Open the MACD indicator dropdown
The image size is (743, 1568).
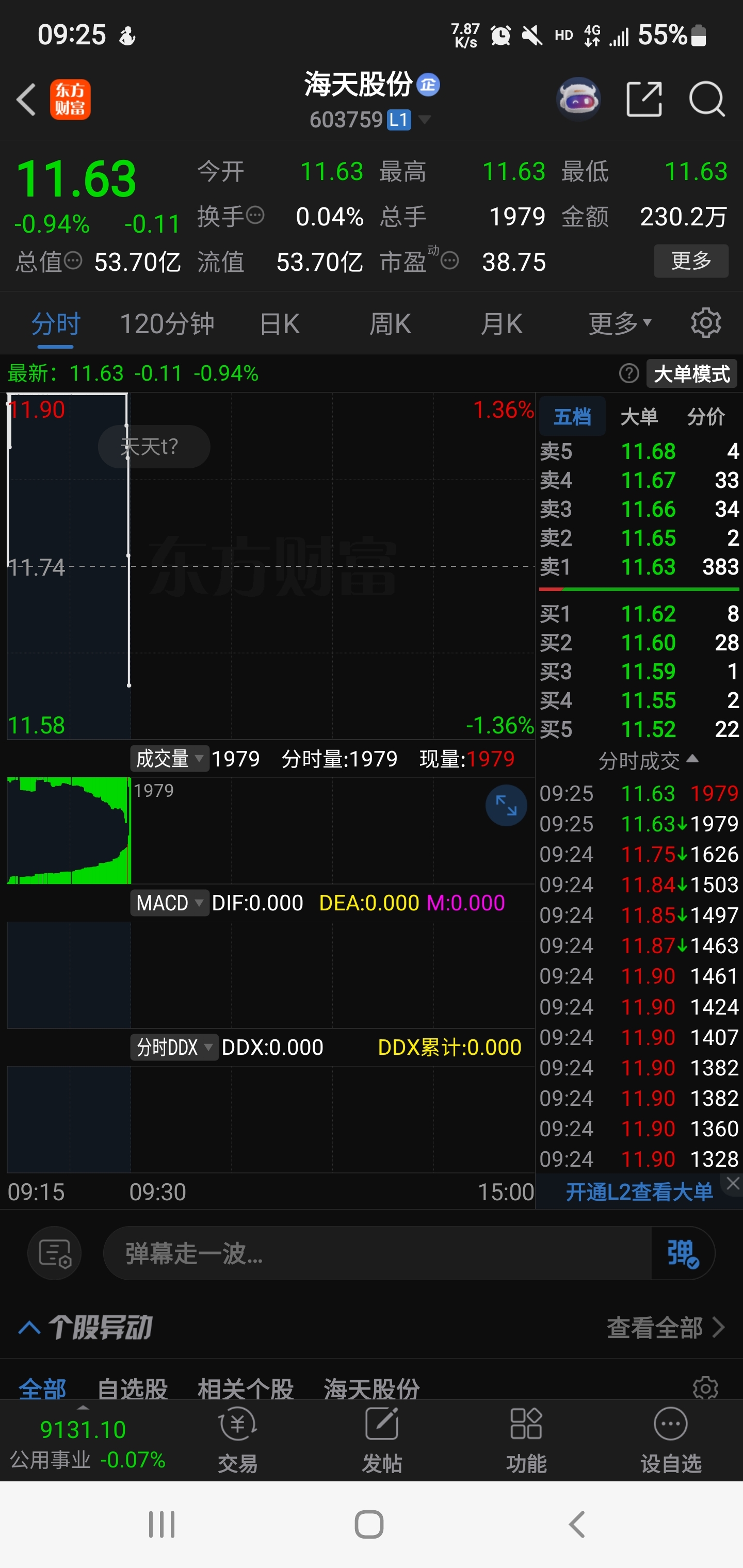coord(169,903)
